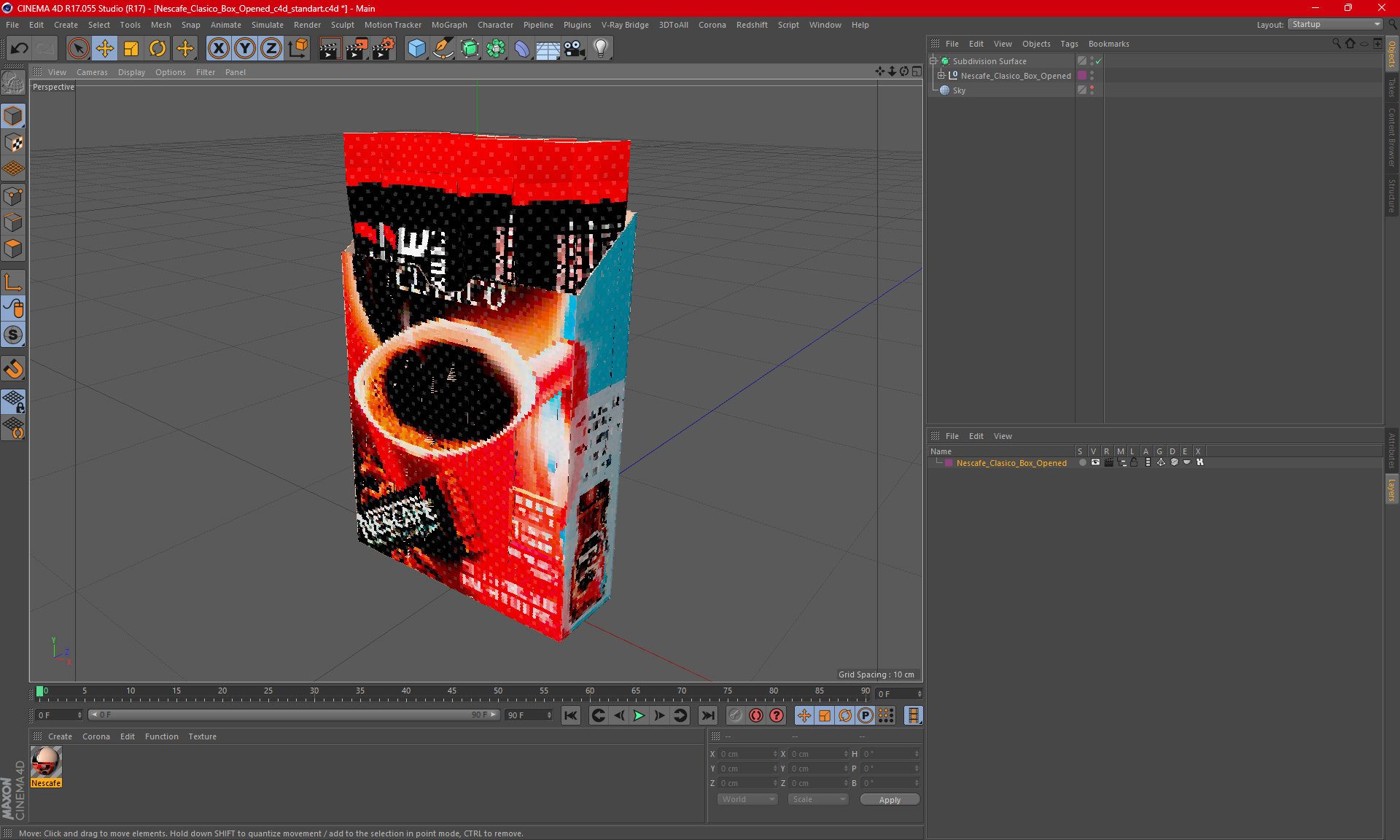The width and height of the screenshot is (1400, 840).
Task: Open Render to Picture Viewer
Action: (x=357, y=48)
